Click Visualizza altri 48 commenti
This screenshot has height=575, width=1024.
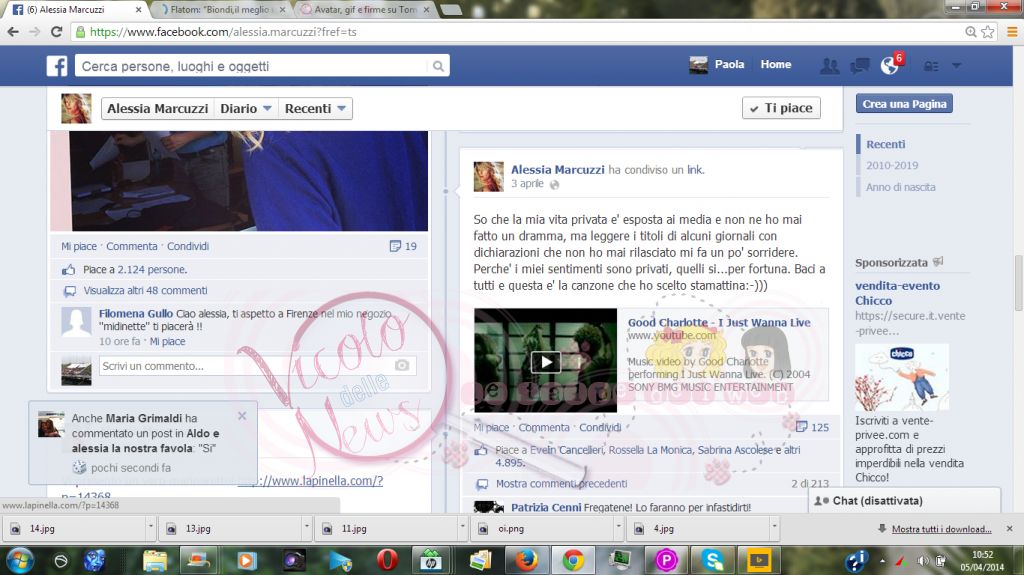[x=145, y=291]
